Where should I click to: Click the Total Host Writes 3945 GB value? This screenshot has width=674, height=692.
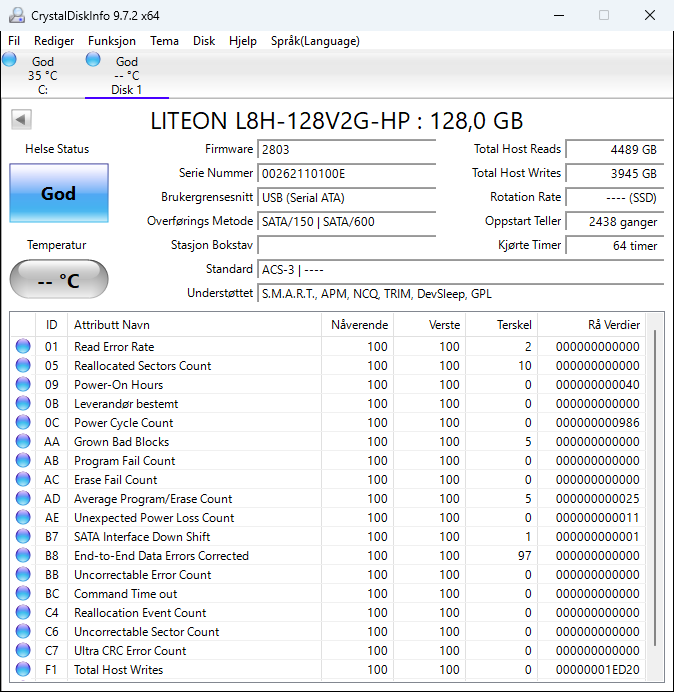point(614,173)
